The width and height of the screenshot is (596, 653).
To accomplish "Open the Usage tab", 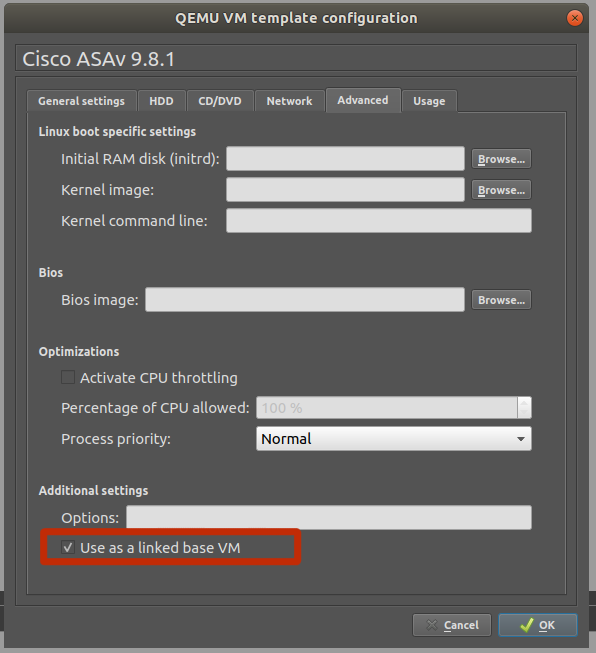I will [429, 101].
